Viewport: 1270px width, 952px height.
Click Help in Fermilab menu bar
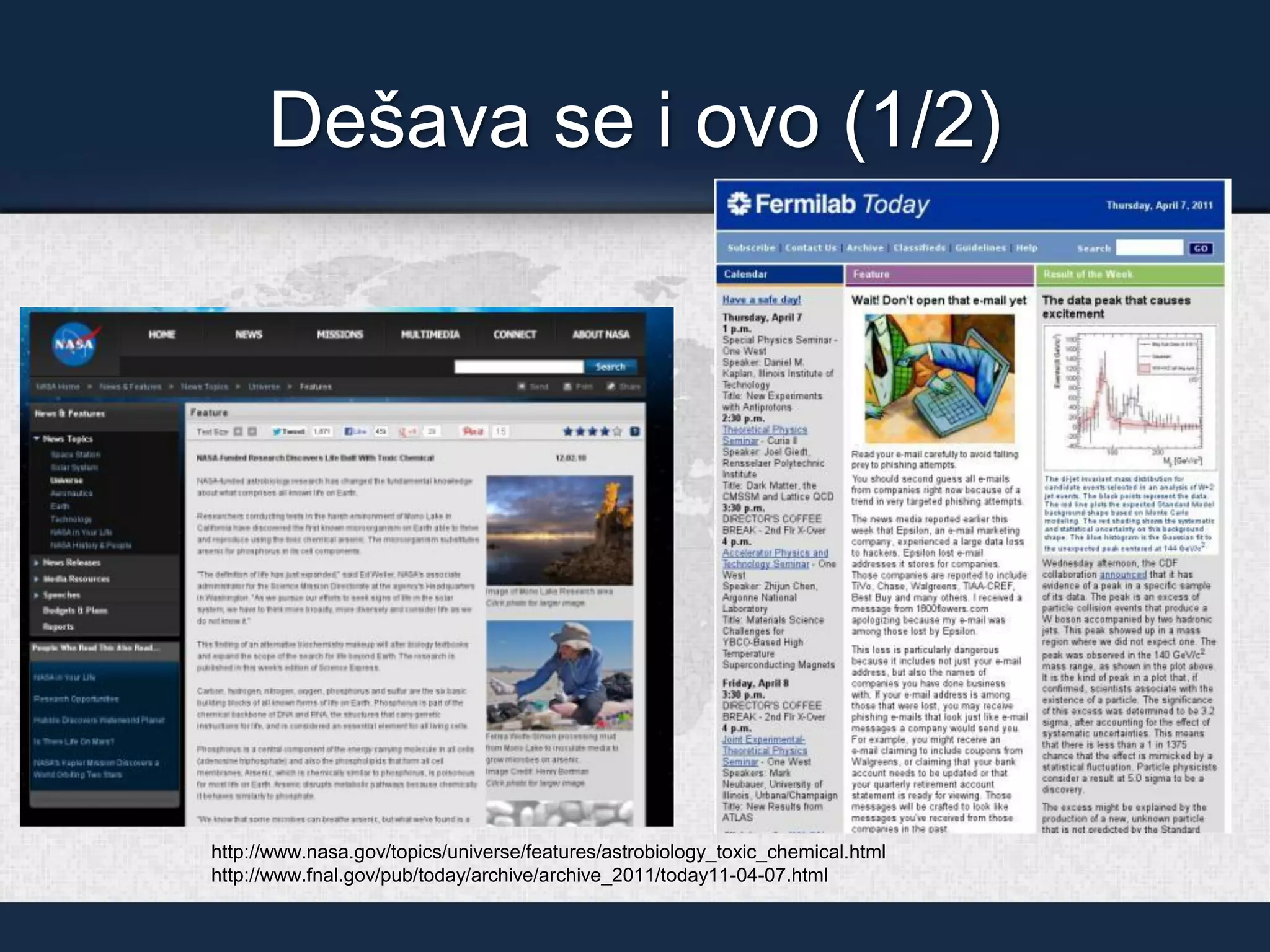[1027, 248]
